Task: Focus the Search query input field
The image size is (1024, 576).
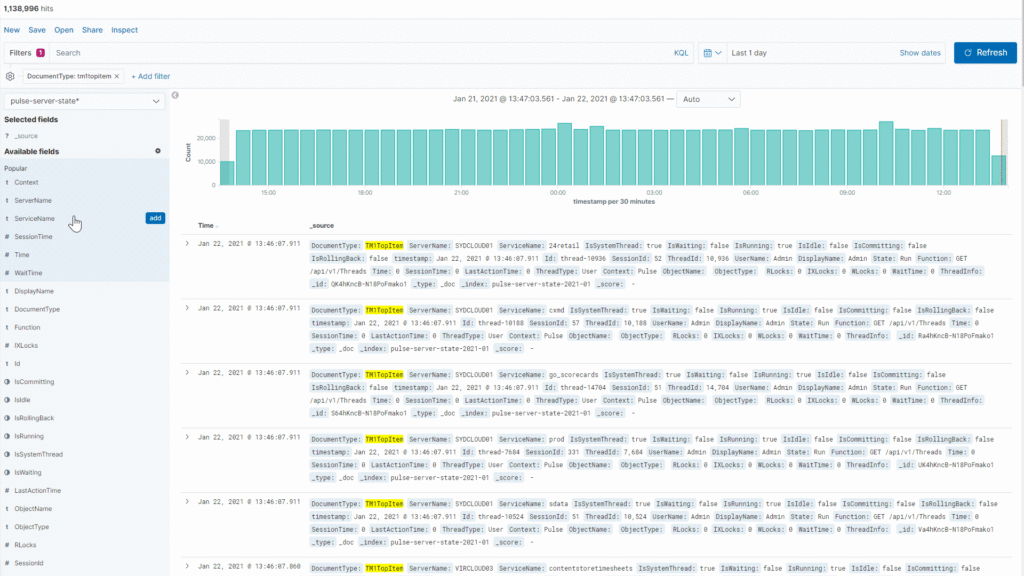Action: pyautogui.click(x=360, y=53)
